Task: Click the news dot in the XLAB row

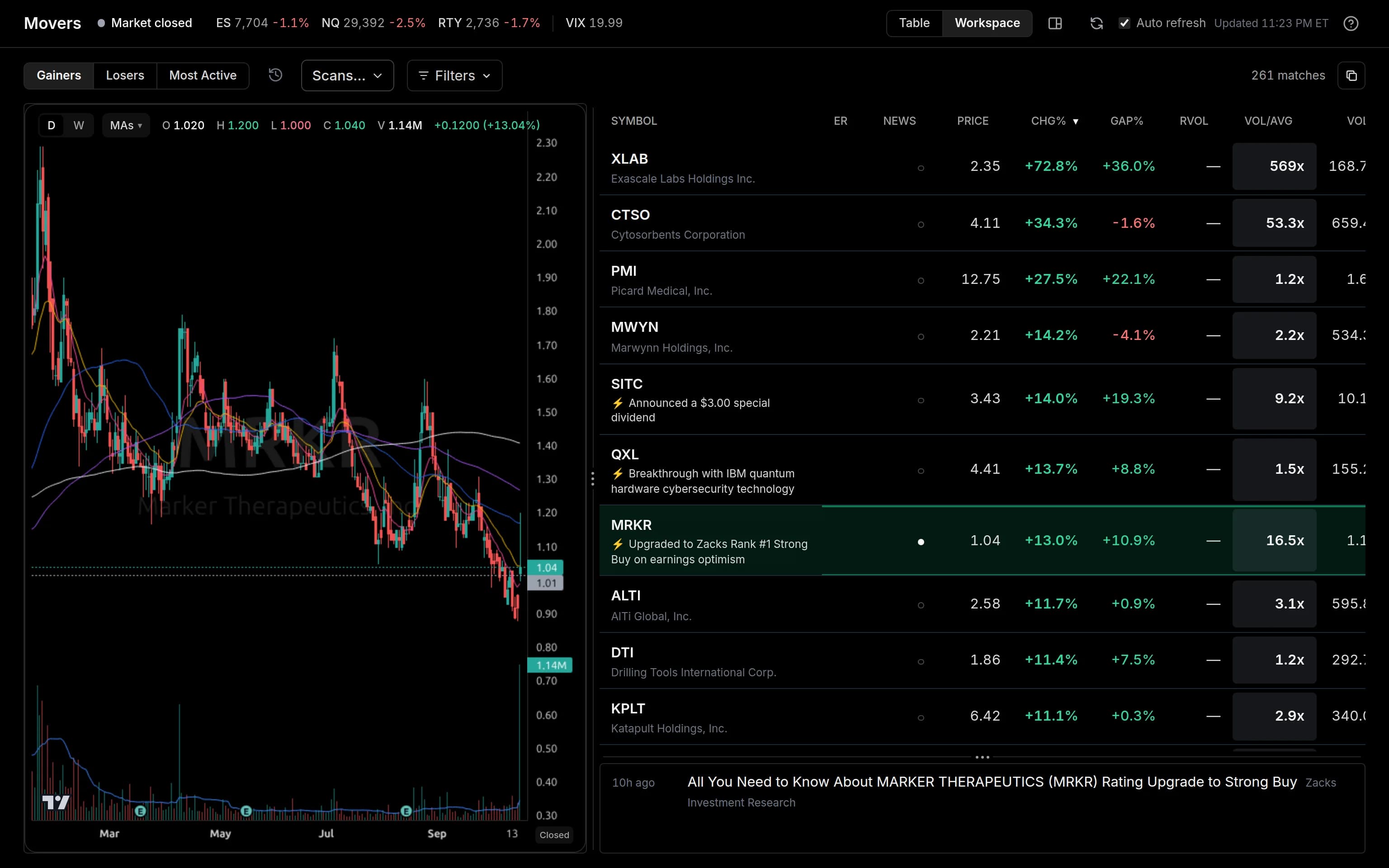Action: [921, 168]
